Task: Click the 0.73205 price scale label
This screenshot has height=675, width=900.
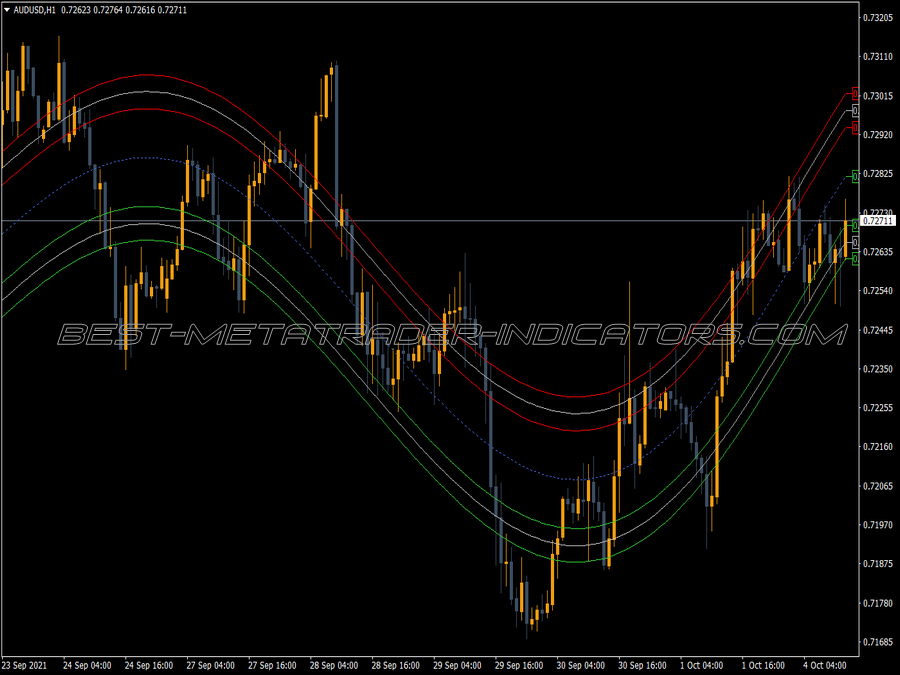Action: point(878,18)
